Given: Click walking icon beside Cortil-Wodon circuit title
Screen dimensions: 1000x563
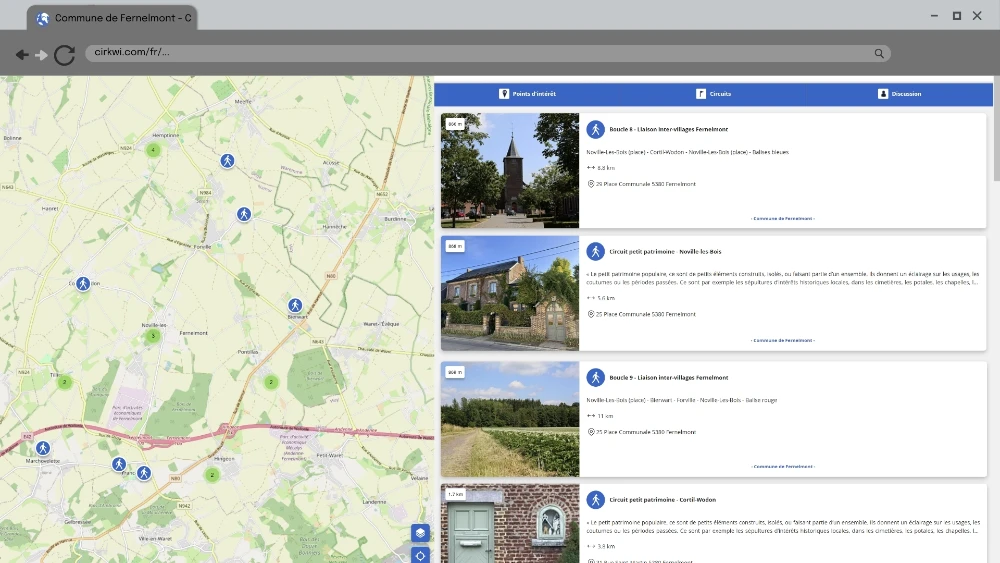Looking at the screenshot, I should point(596,499).
